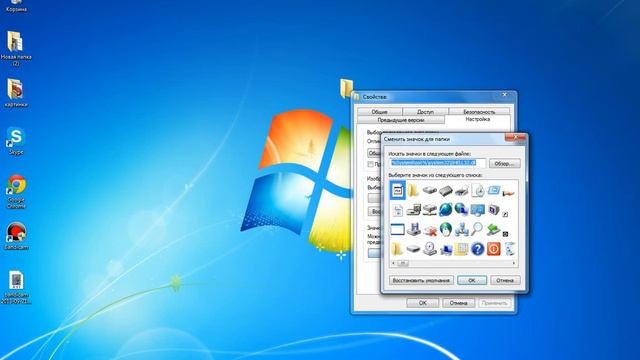Choose the folder icon in the bottom row
The width and height of the screenshot is (640, 360).
[x=396, y=249]
